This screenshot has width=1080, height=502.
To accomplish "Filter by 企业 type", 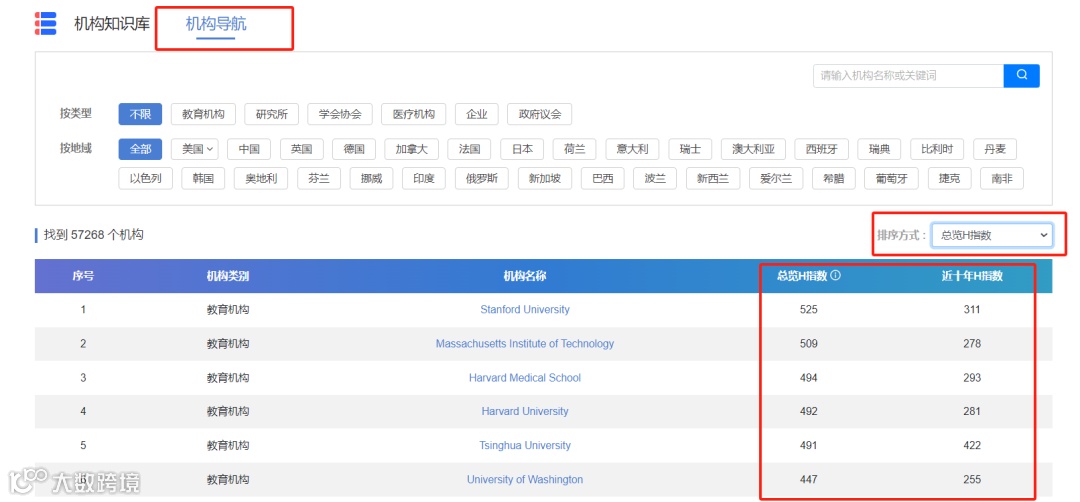I will click(x=477, y=114).
